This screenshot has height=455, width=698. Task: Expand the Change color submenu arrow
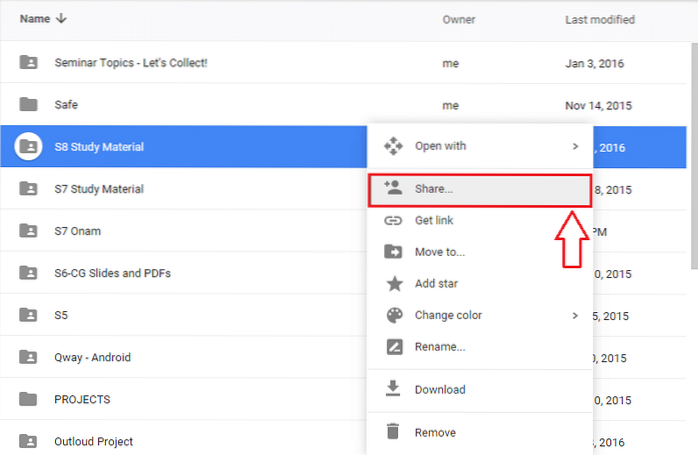pyautogui.click(x=575, y=315)
